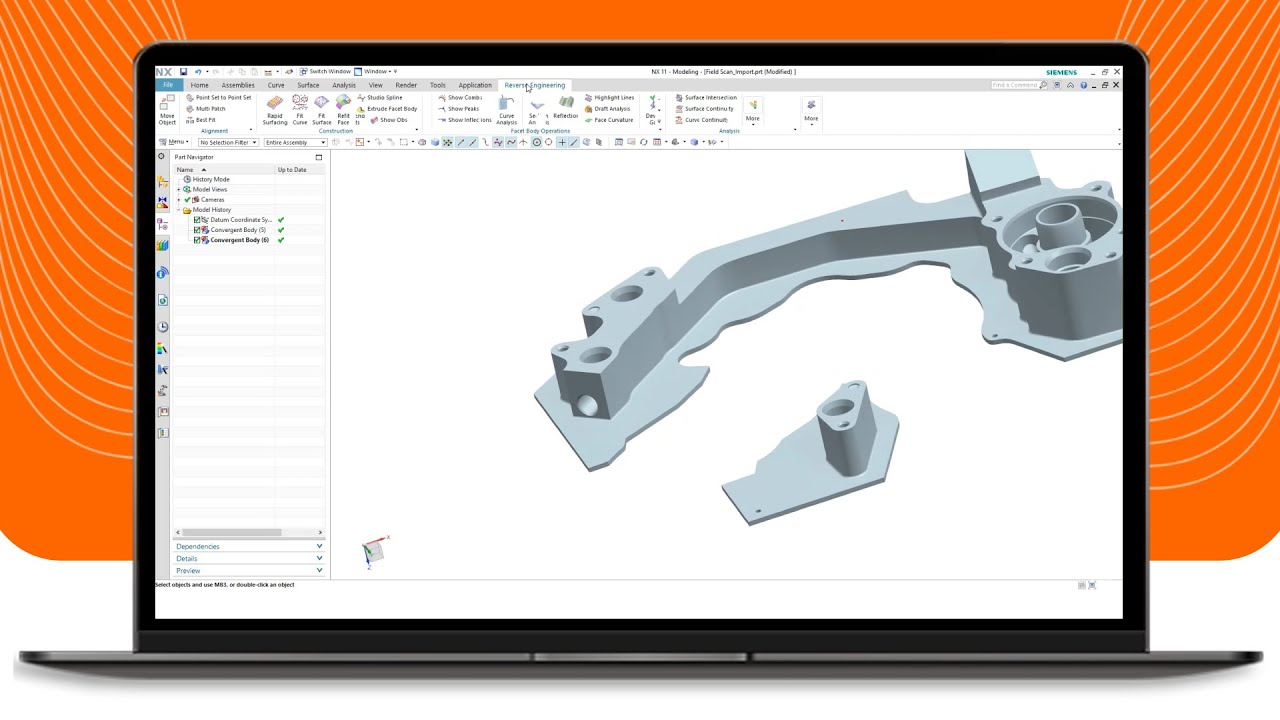This screenshot has width=1280, height=720.
Task: Switch to the Render ribbon tab
Action: [x=406, y=85]
